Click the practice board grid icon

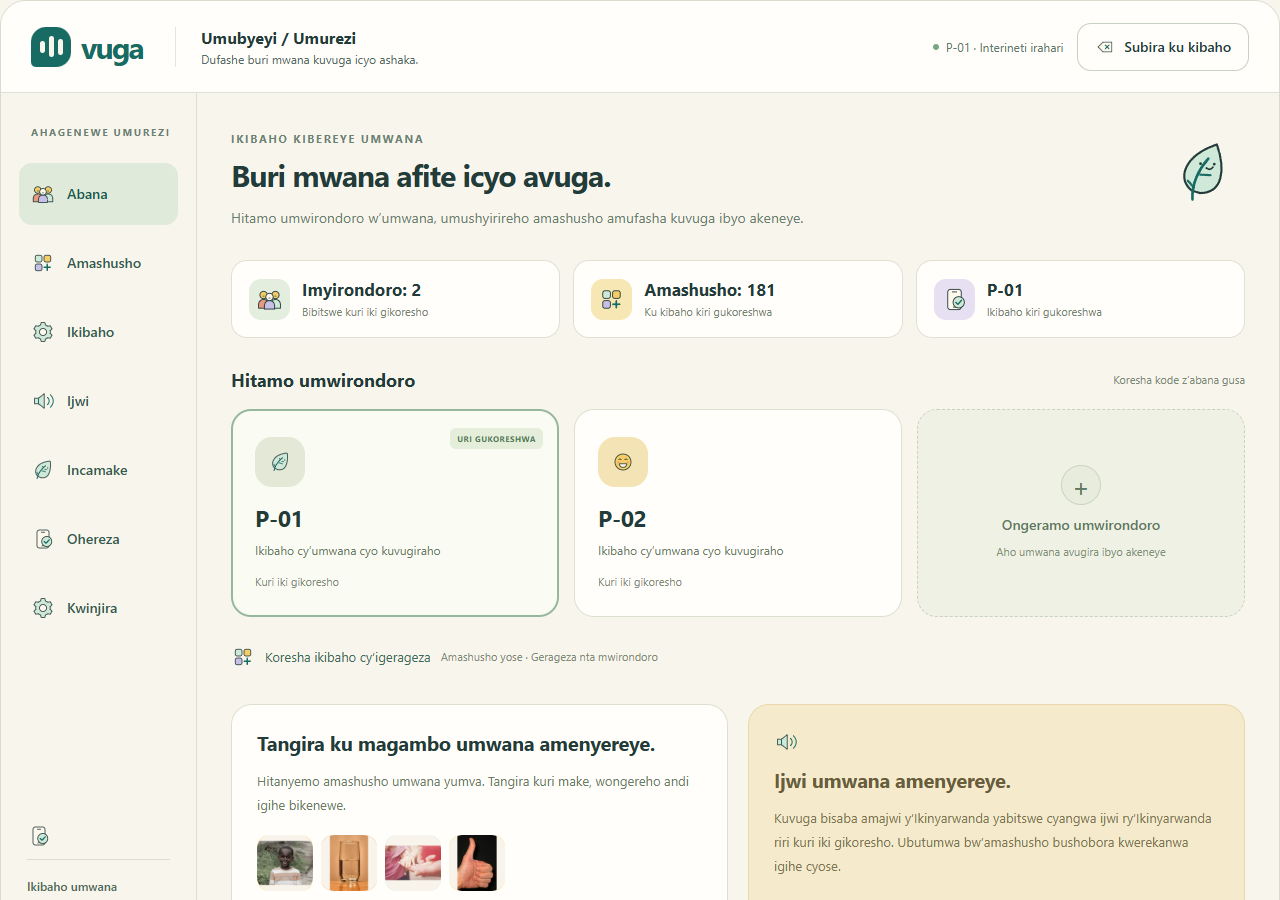click(x=243, y=657)
